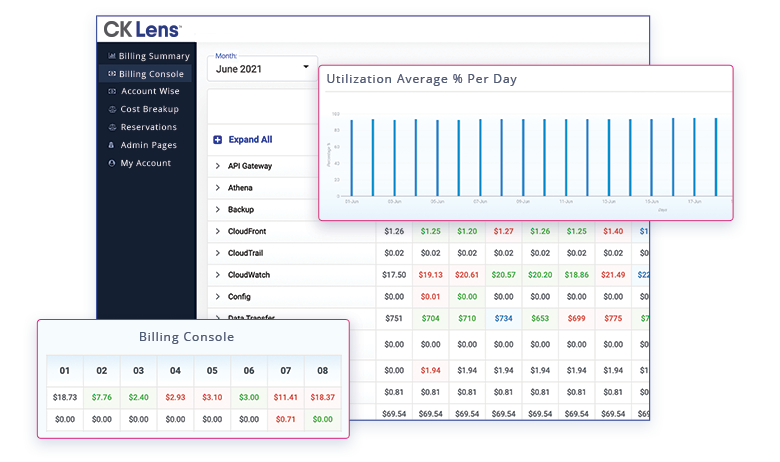780x462 pixels.
Task: Click the red $1.94 cost cell
Action: 430,370
